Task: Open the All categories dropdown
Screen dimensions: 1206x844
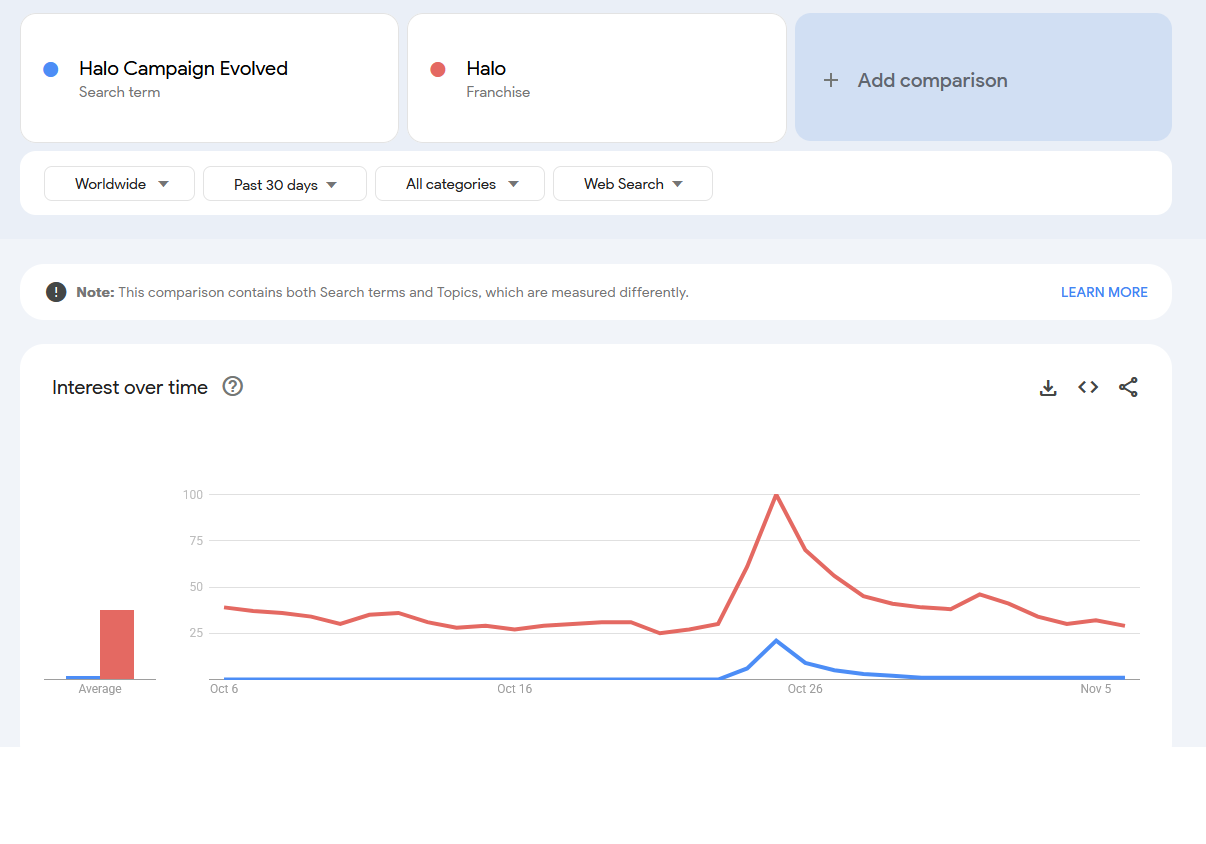Action: click(x=460, y=184)
